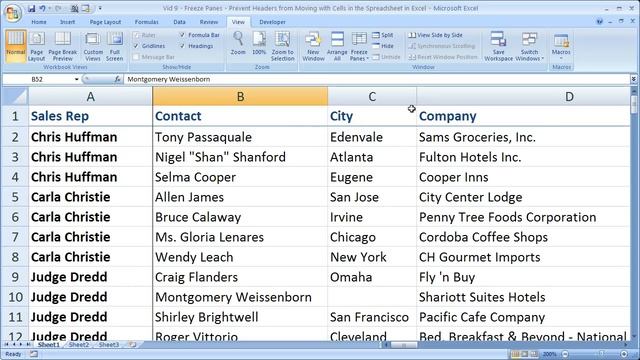This screenshot has width=640, height=360.
Task: Open the Name Box dropdown arrow
Action: point(76,79)
